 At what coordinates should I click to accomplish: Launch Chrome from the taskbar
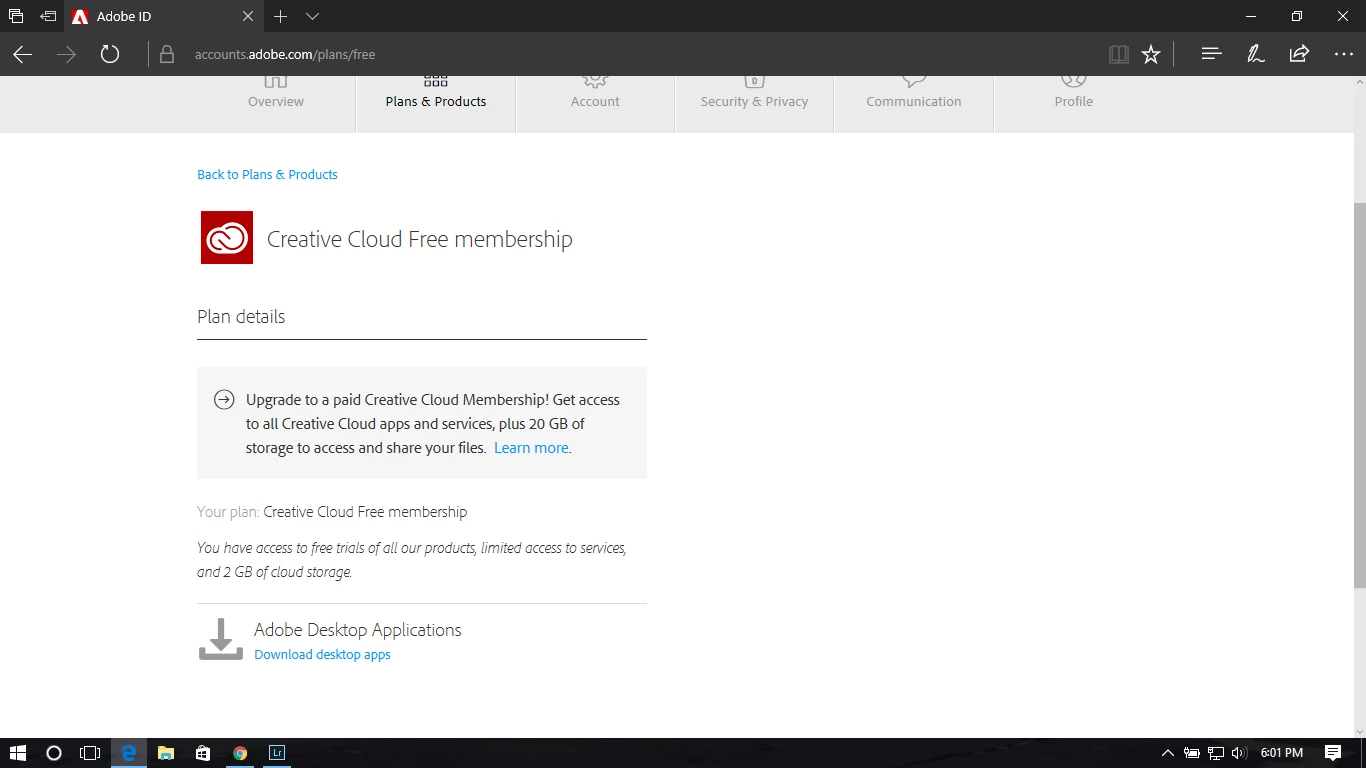click(x=240, y=753)
